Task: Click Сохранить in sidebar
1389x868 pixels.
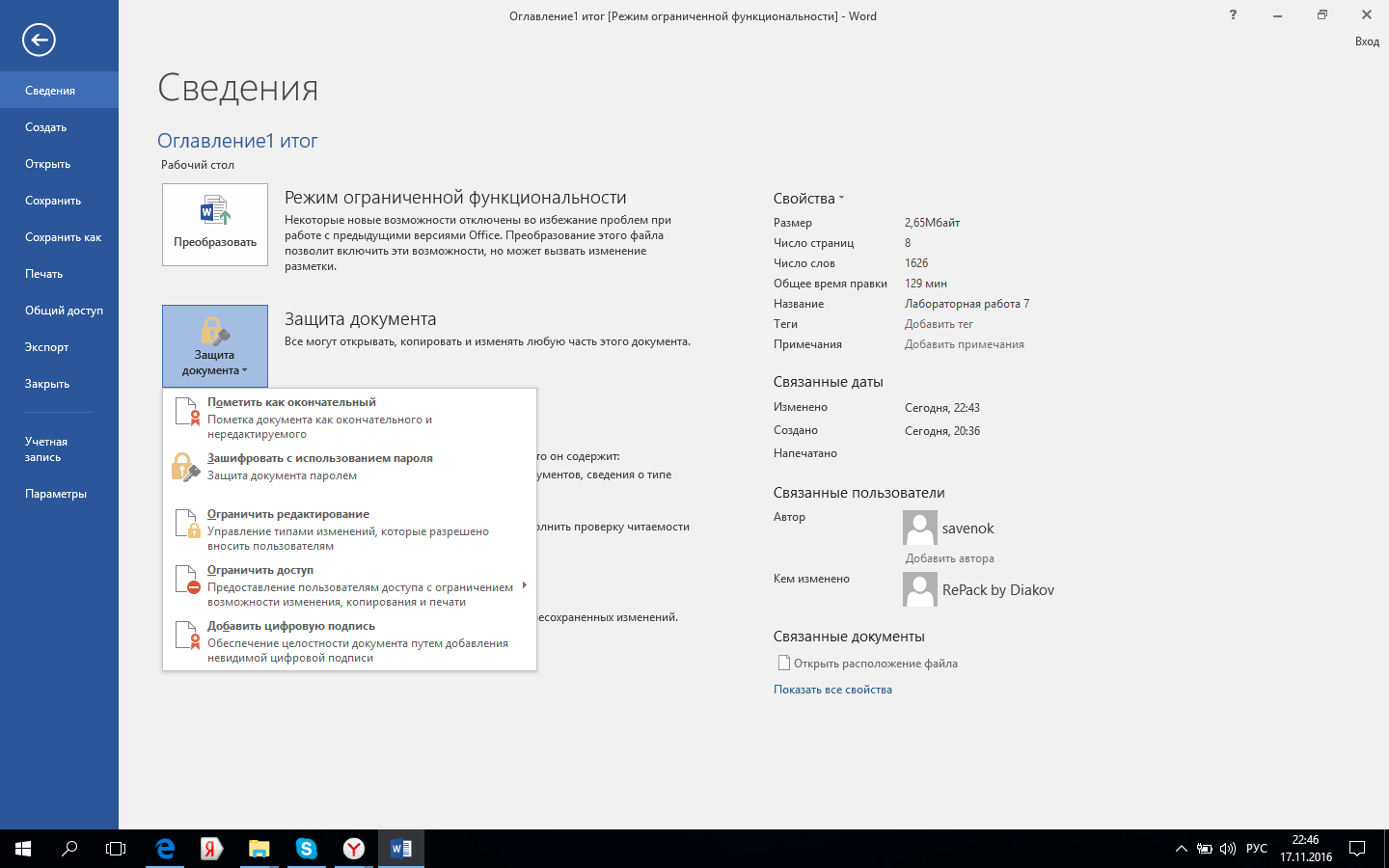Action: (x=59, y=200)
